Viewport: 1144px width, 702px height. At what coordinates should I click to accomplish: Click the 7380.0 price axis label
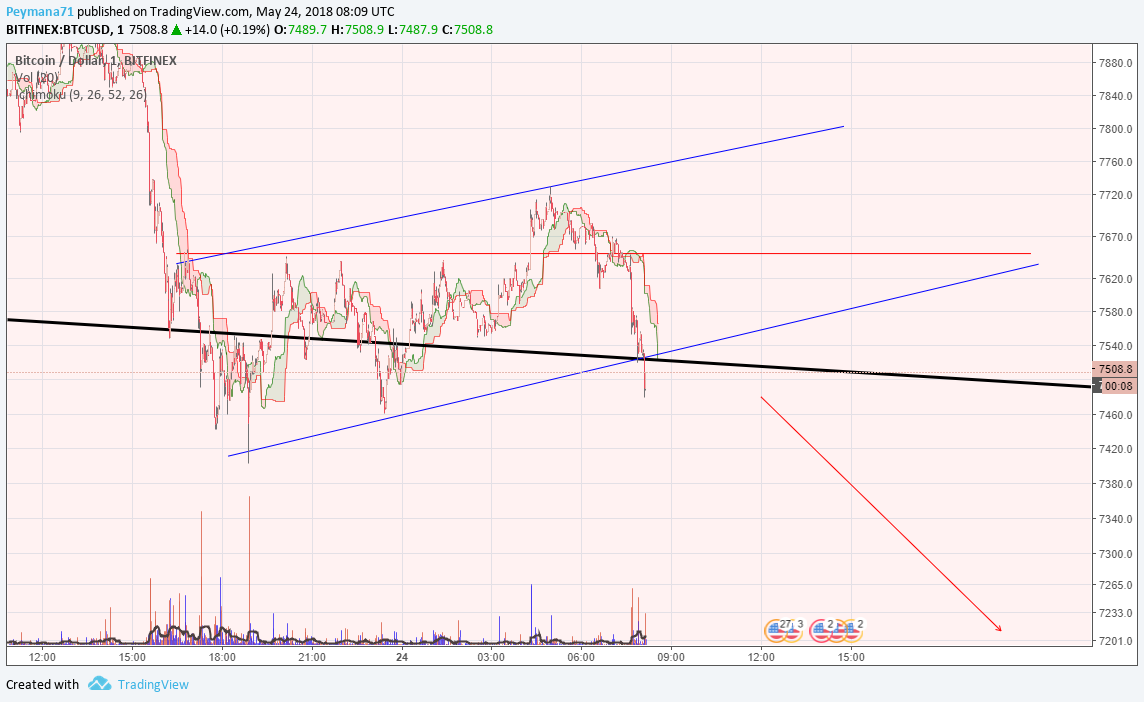coord(1116,484)
